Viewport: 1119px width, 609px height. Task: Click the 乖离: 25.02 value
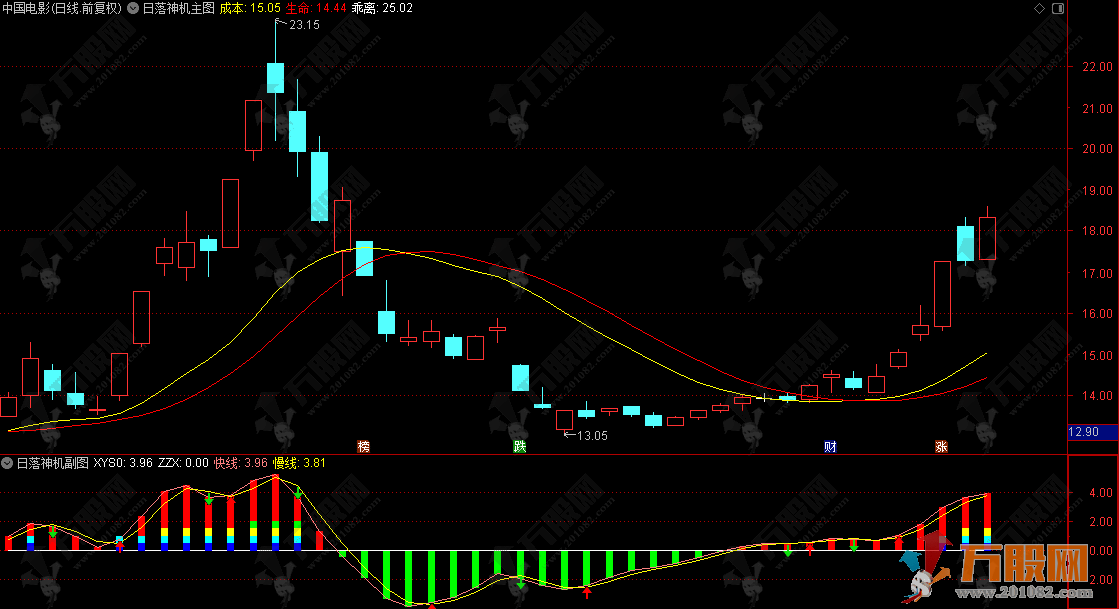pos(382,9)
